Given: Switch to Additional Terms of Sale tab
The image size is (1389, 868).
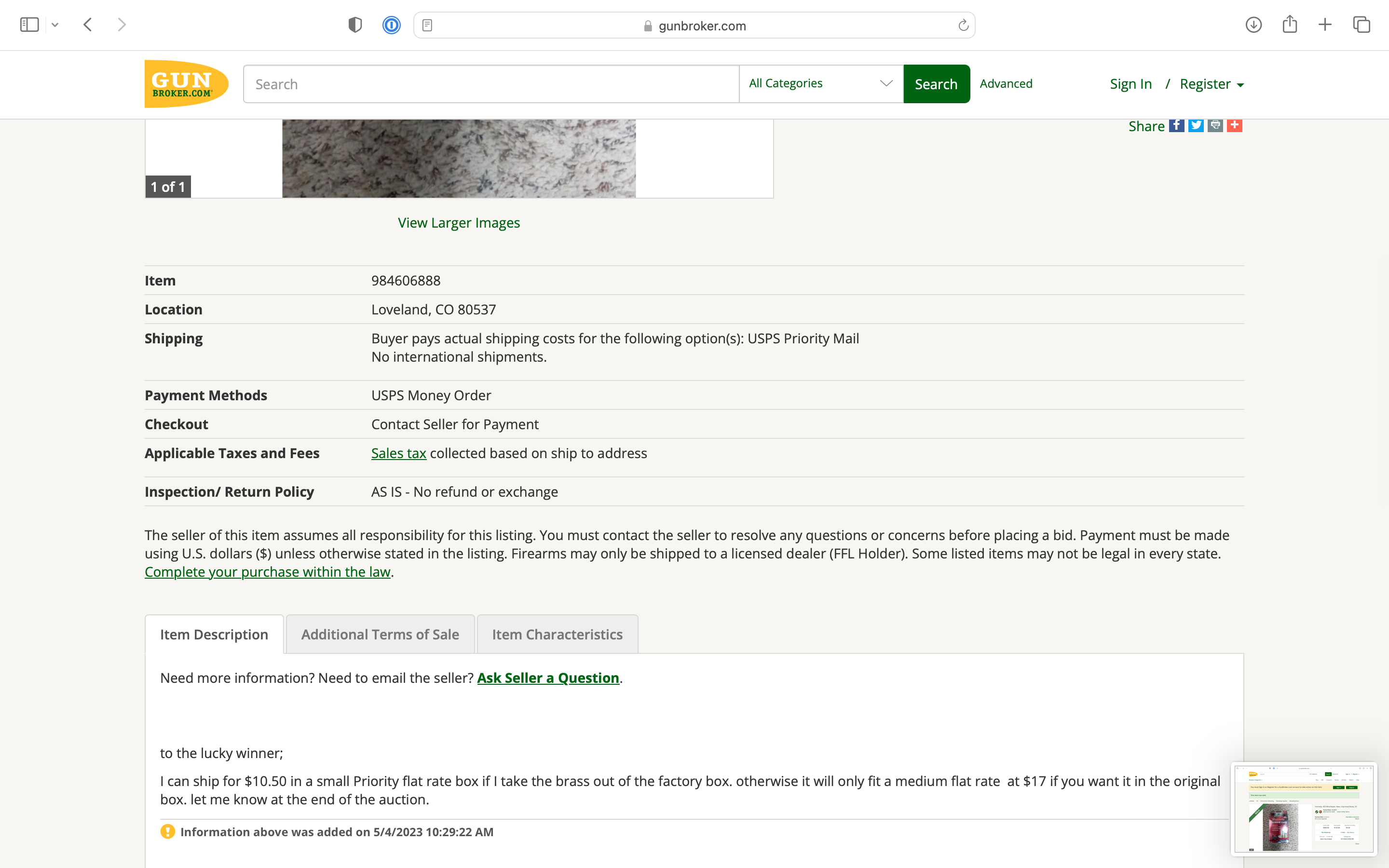Looking at the screenshot, I should (x=380, y=634).
